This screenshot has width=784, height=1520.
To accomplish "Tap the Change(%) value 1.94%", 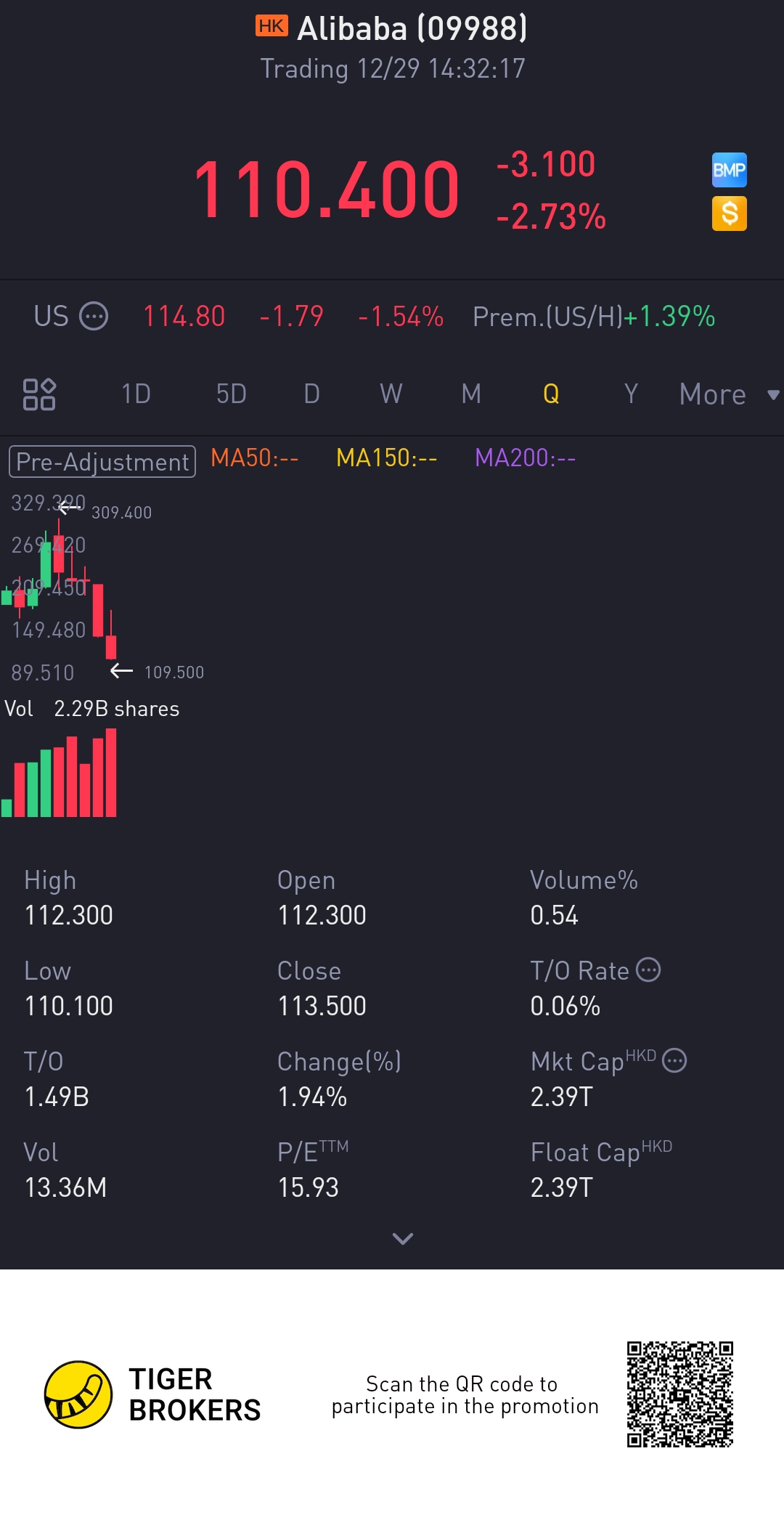I will [x=312, y=1097].
